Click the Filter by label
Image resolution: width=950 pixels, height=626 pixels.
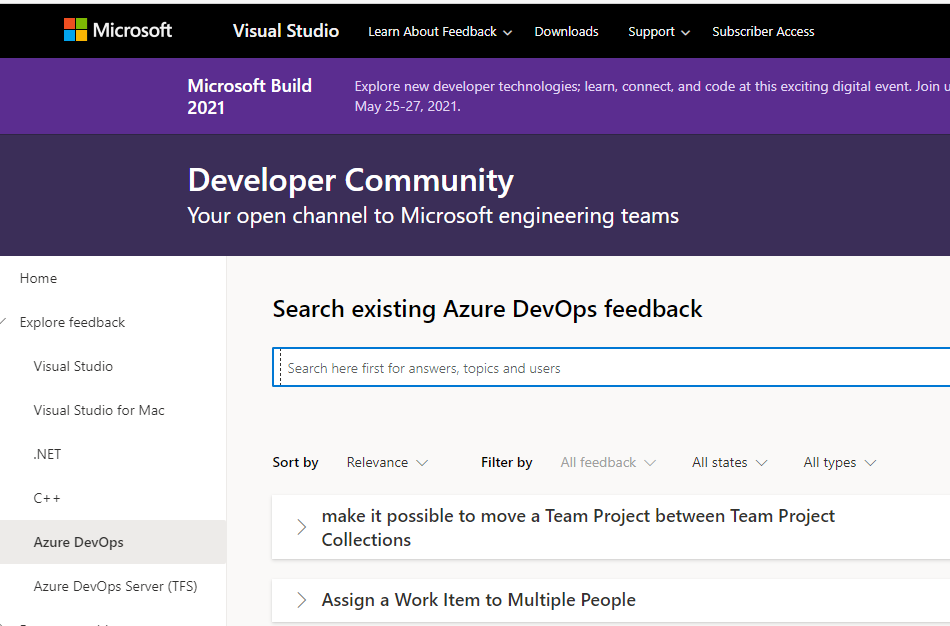507,462
